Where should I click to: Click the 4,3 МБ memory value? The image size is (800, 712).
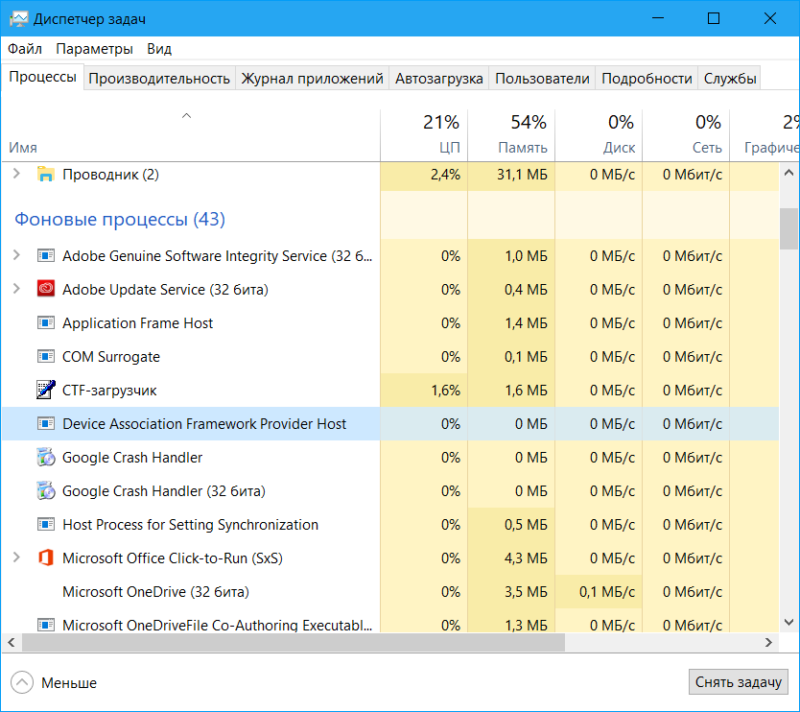point(526,558)
